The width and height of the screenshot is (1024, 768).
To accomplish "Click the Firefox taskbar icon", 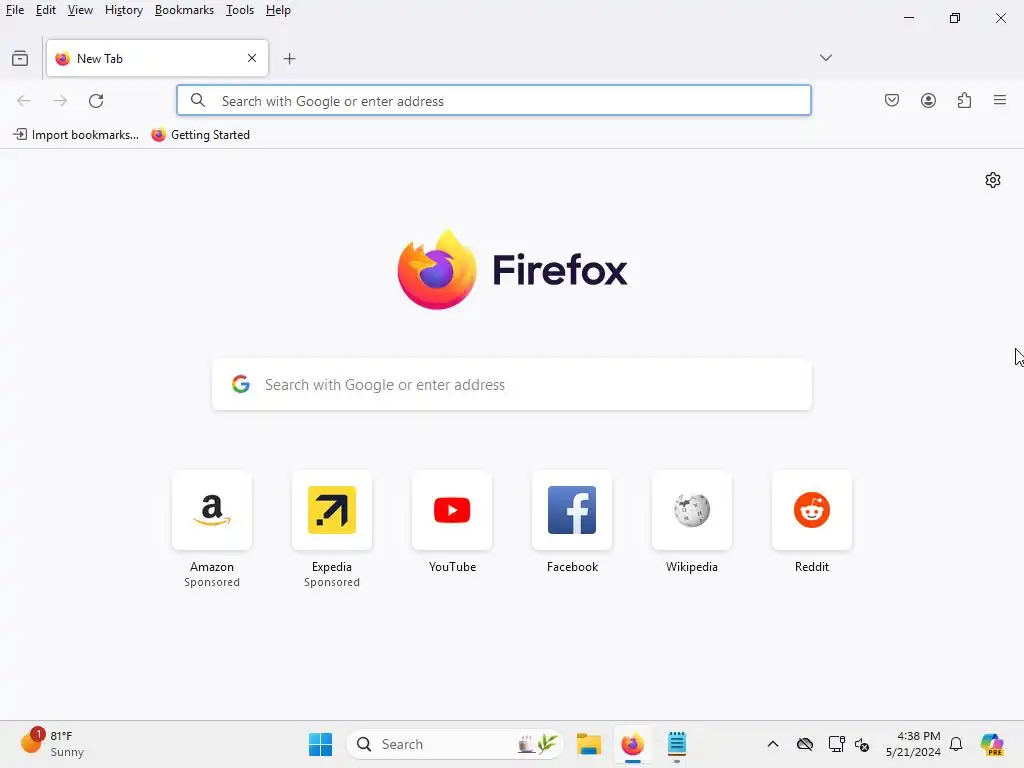I will click(x=632, y=744).
